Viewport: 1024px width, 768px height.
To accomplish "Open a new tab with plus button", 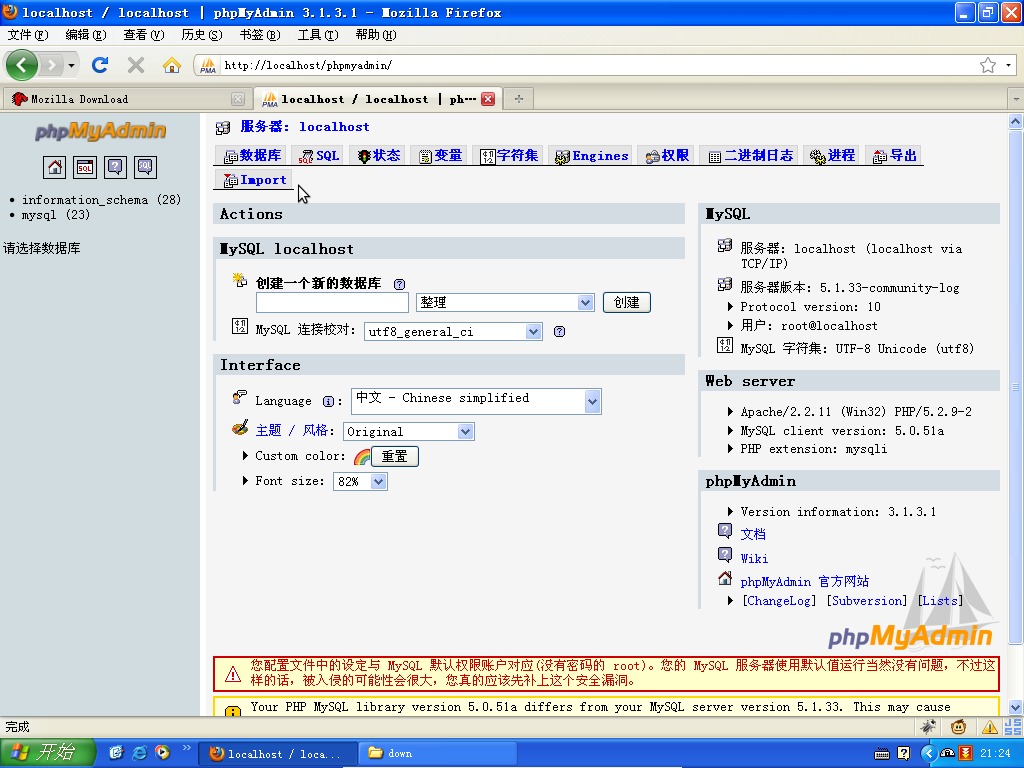I will click(x=519, y=99).
